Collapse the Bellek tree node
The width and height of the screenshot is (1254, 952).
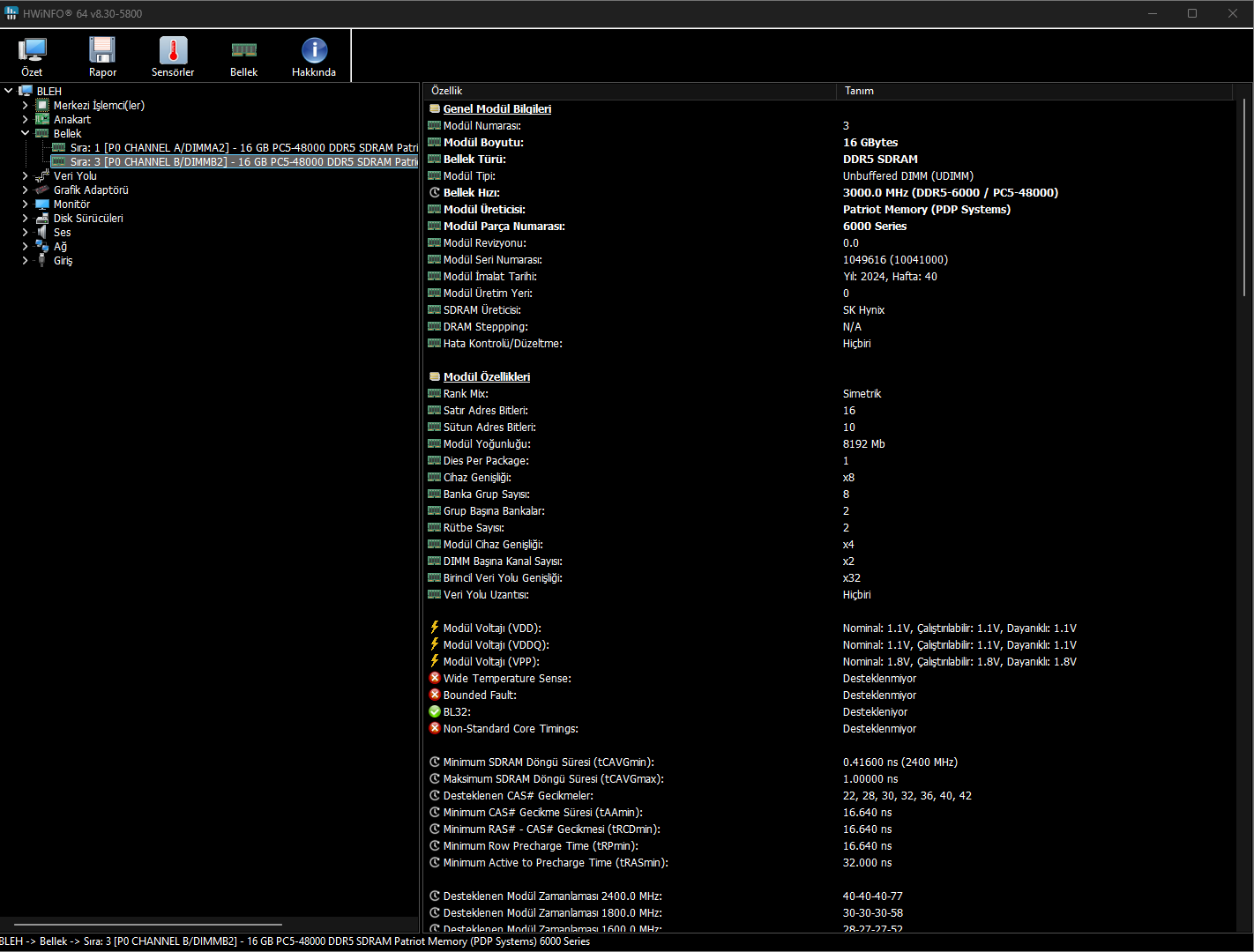[x=26, y=133]
